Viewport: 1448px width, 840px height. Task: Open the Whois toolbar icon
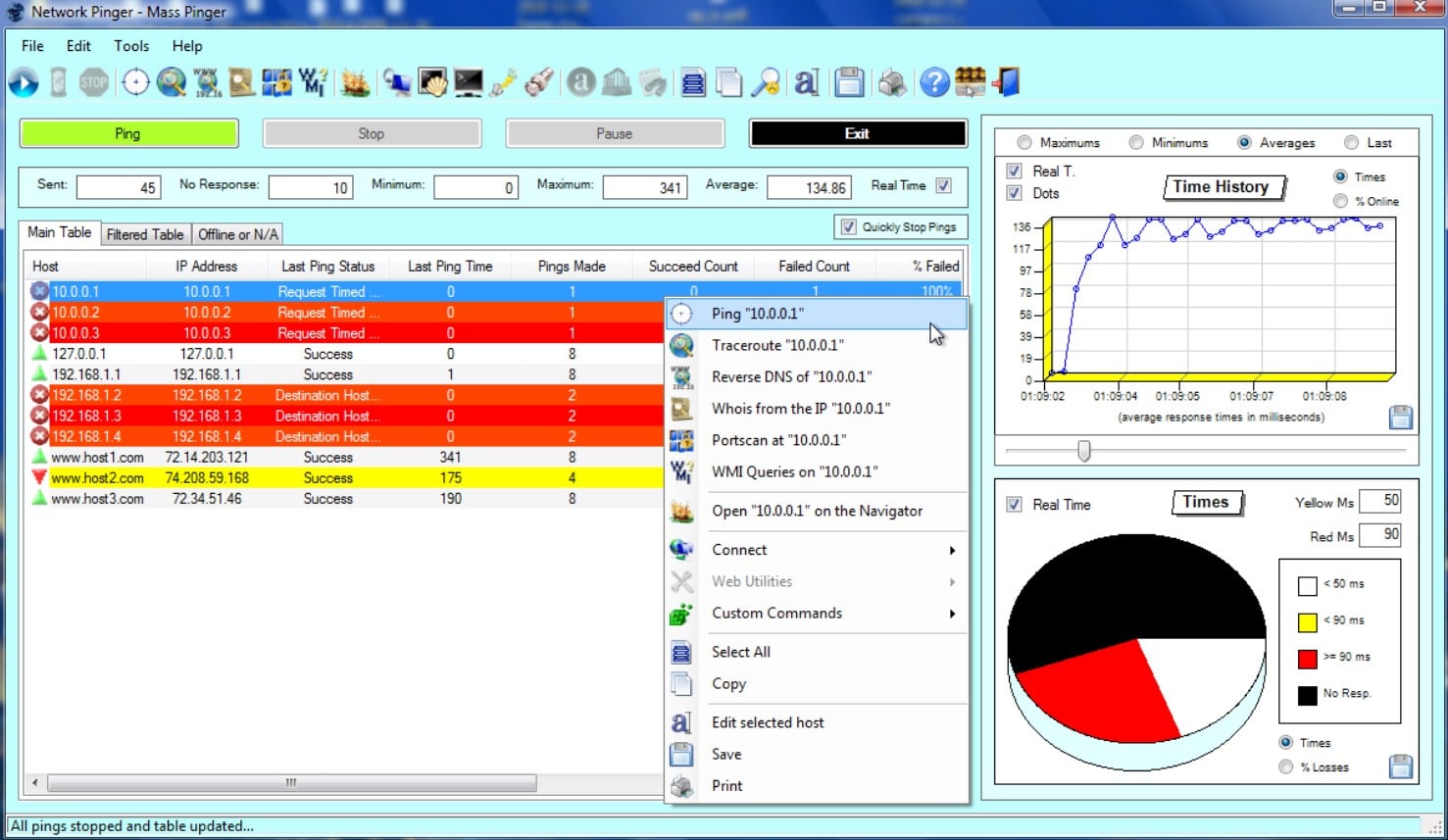coord(242,83)
